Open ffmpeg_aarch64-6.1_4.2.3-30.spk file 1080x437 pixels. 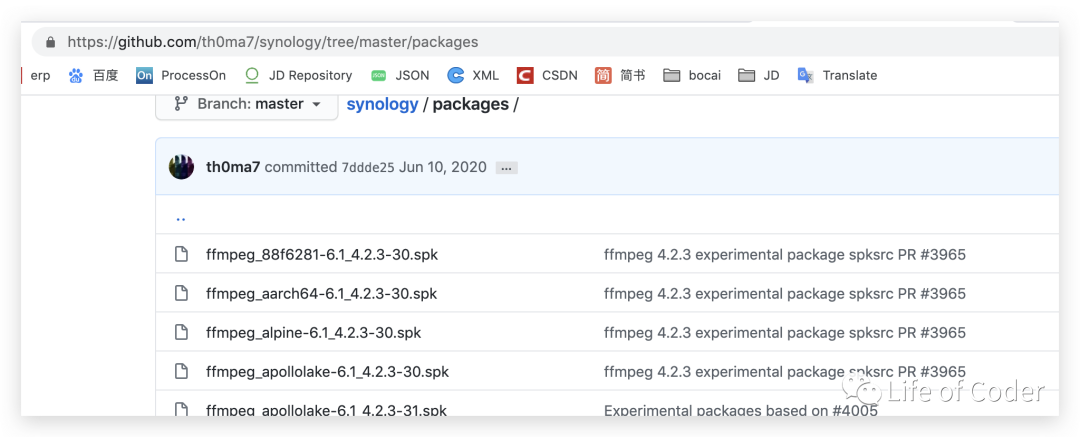[321, 293]
